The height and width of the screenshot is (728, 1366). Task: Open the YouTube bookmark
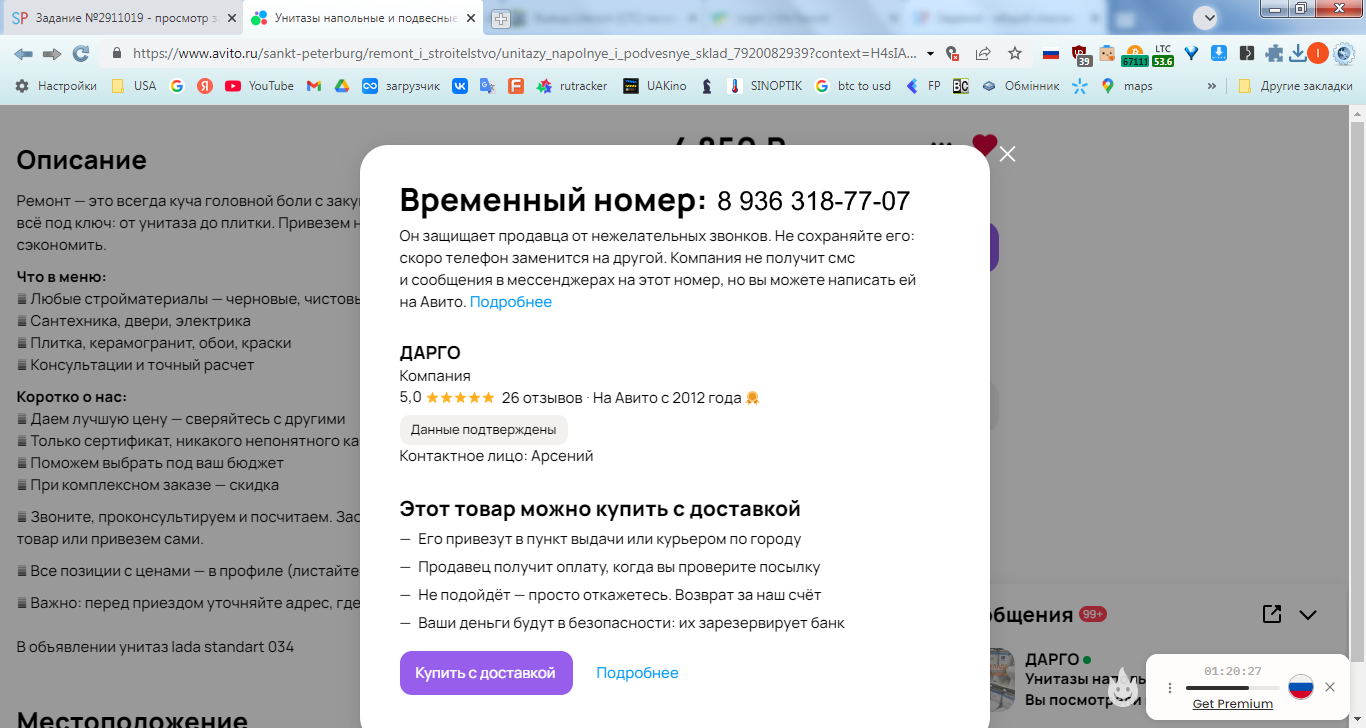pyautogui.click(x=260, y=86)
